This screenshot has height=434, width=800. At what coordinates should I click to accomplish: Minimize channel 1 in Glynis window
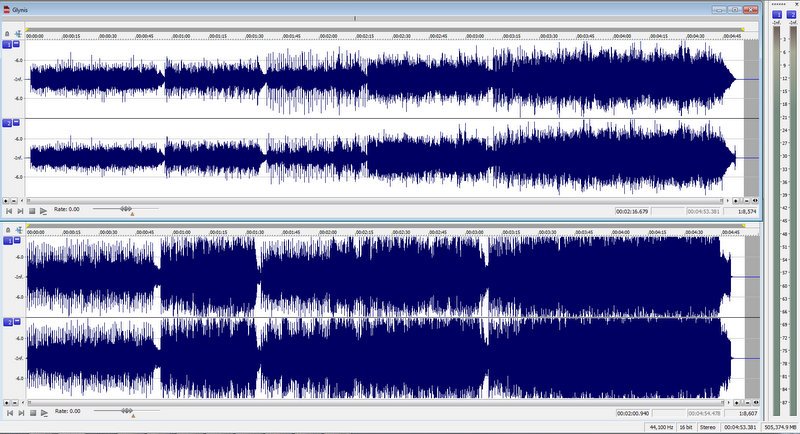pos(16,44)
